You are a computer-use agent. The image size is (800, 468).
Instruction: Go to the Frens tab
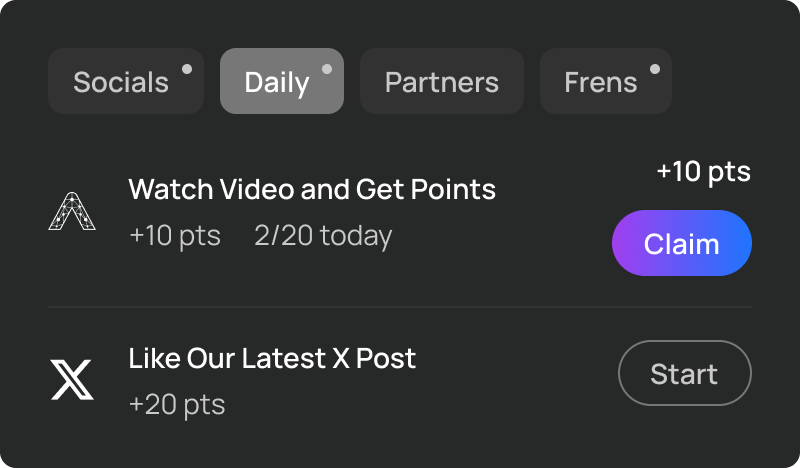(600, 82)
